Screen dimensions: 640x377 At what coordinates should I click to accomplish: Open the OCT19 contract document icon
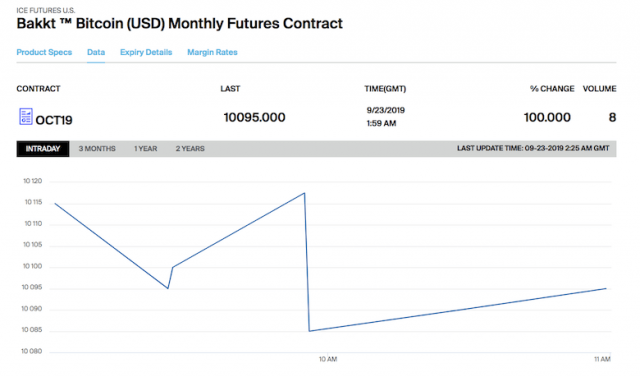pyautogui.click(x=26, y=117)
